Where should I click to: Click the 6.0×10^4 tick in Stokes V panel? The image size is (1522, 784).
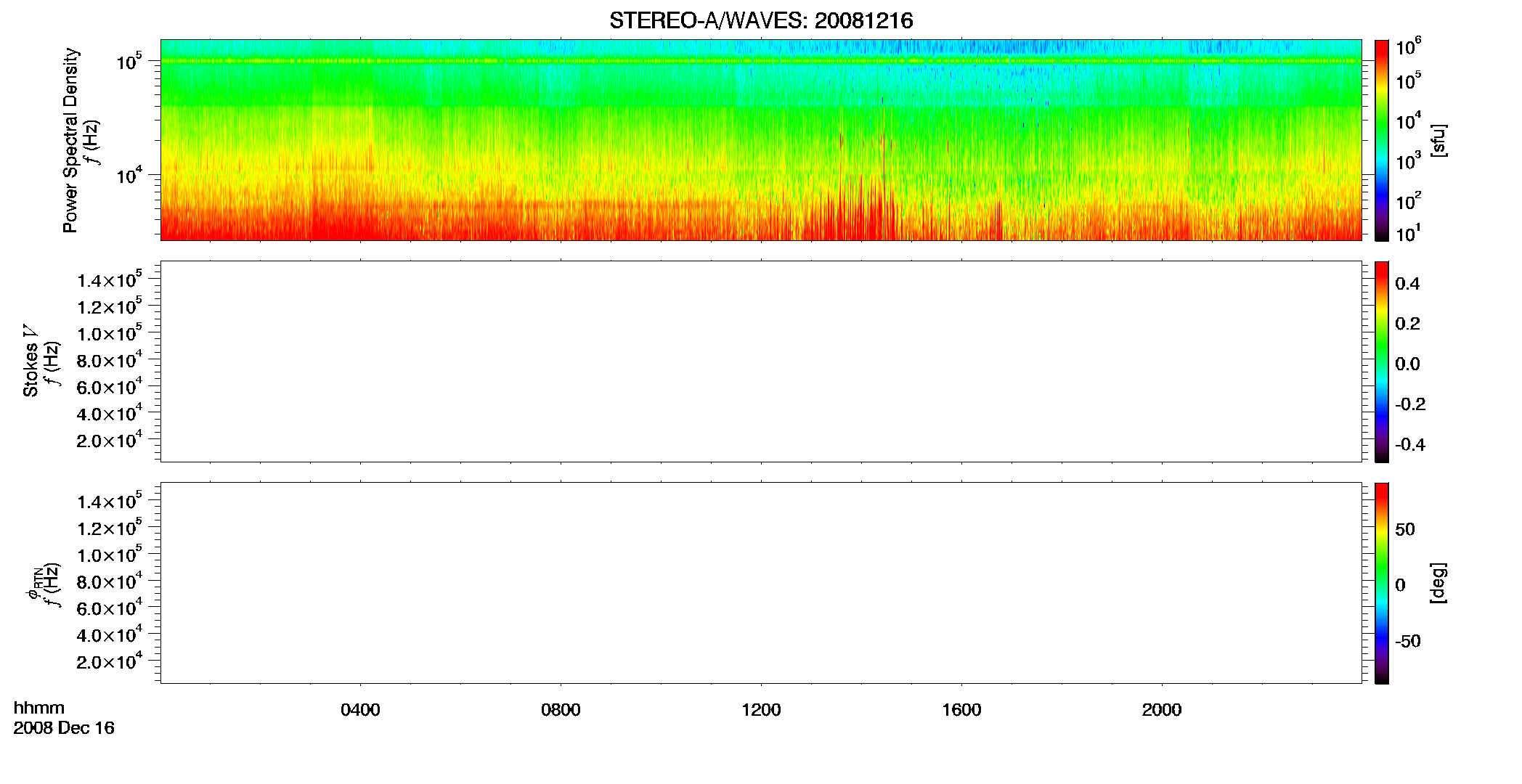click(110, 387)
